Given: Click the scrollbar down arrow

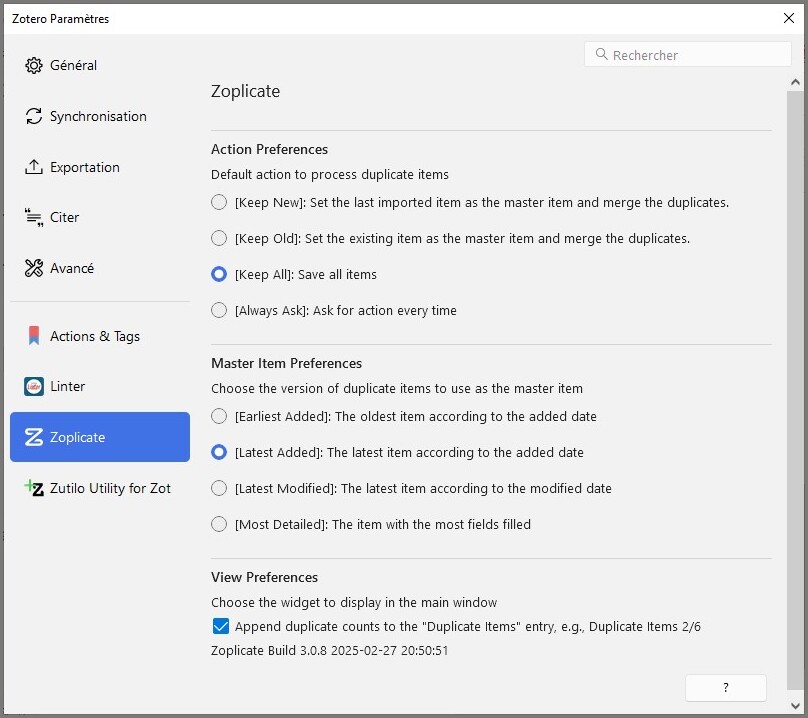Looking at the screenshot, I should point(795,705).
